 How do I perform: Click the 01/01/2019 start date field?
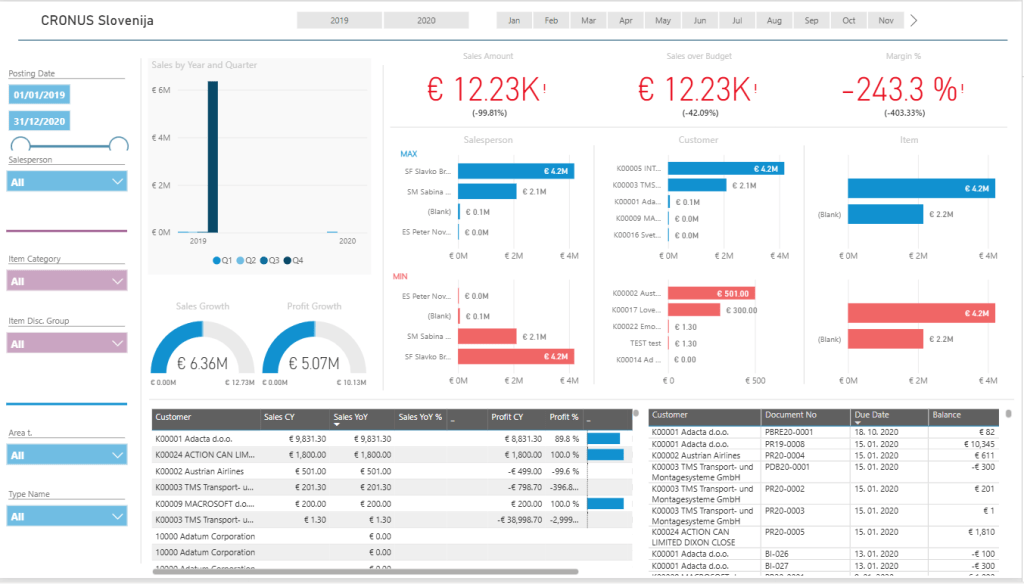(x=40, y=95)
